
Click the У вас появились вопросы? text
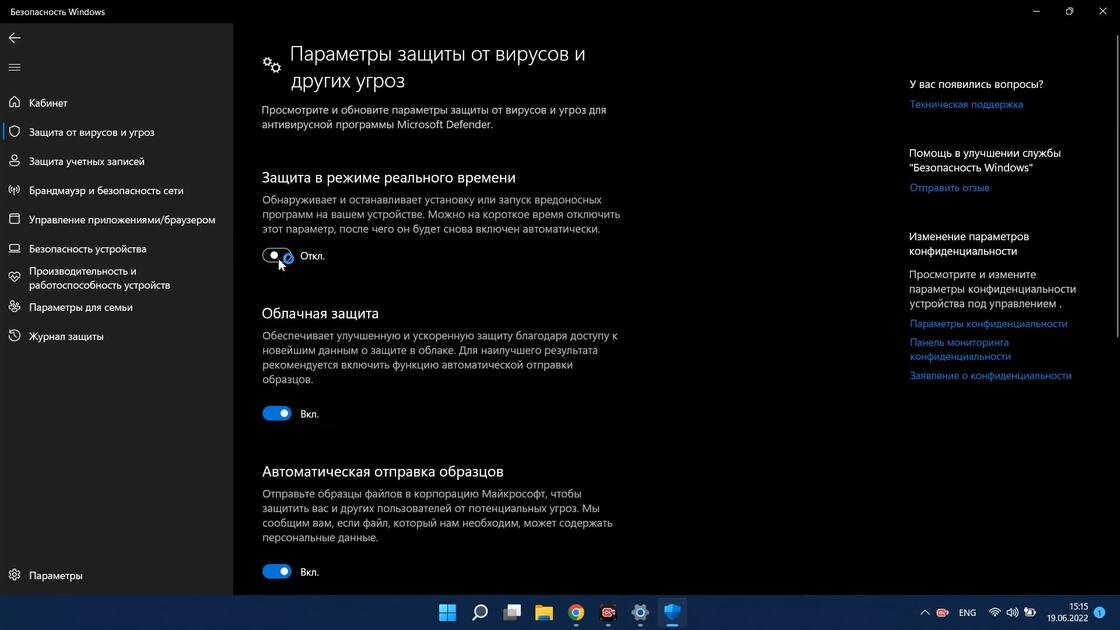976,84
